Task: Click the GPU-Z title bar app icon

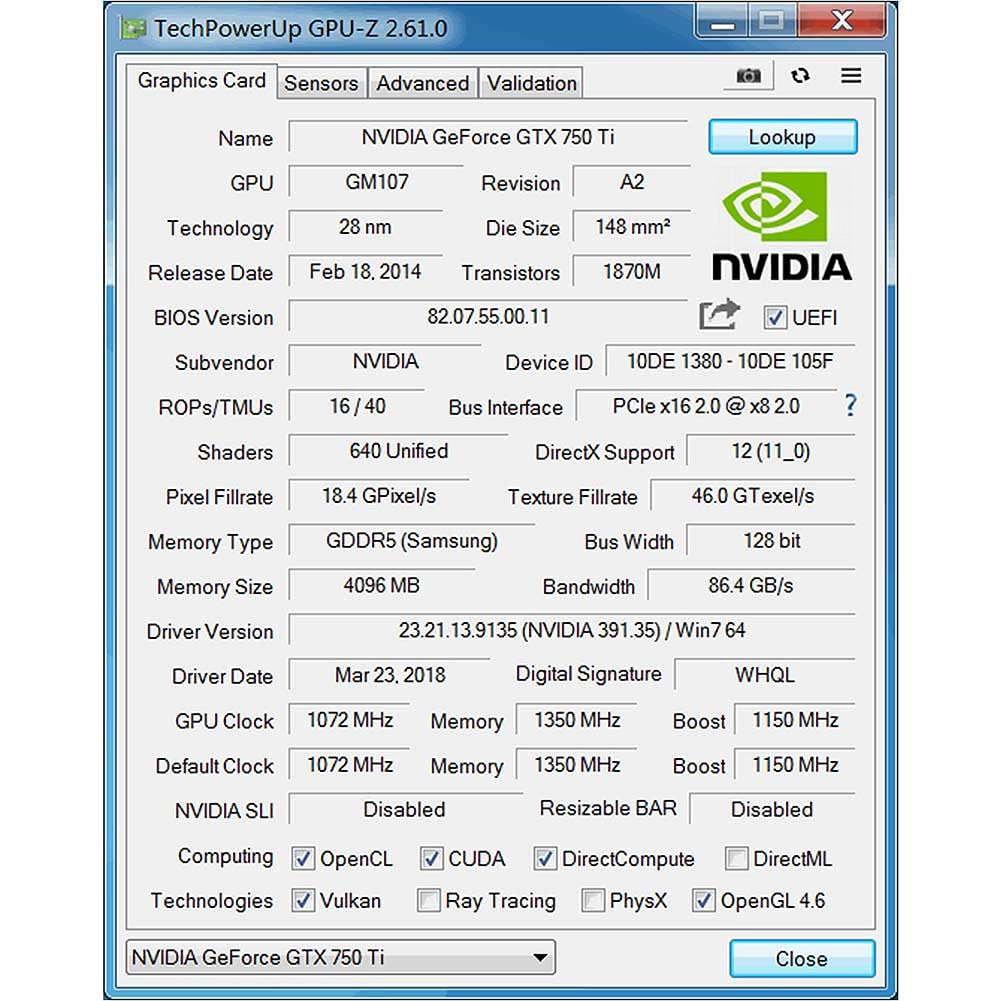Action: tap(132, 29)
